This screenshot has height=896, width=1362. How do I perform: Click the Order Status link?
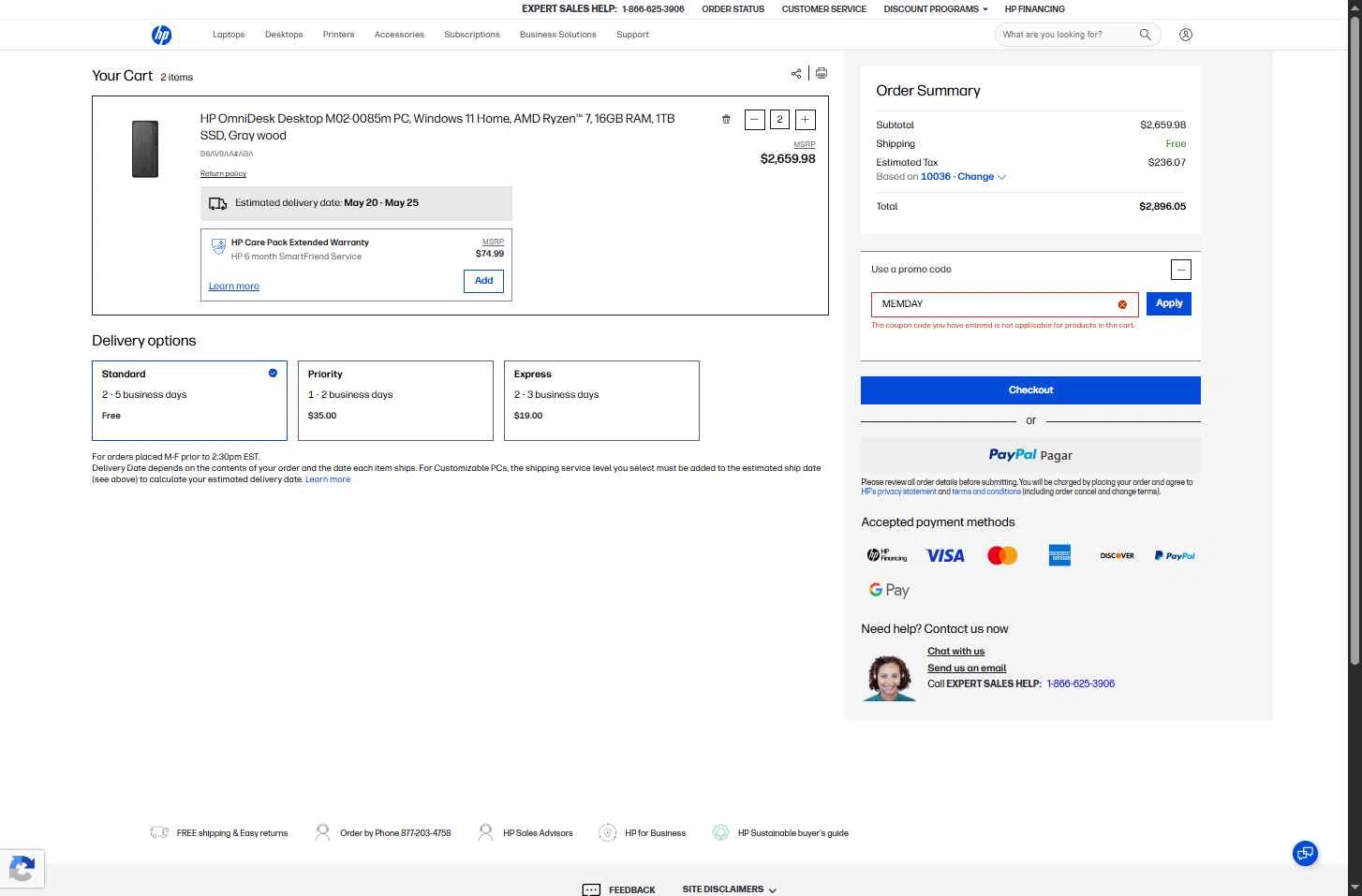point(733,9)
